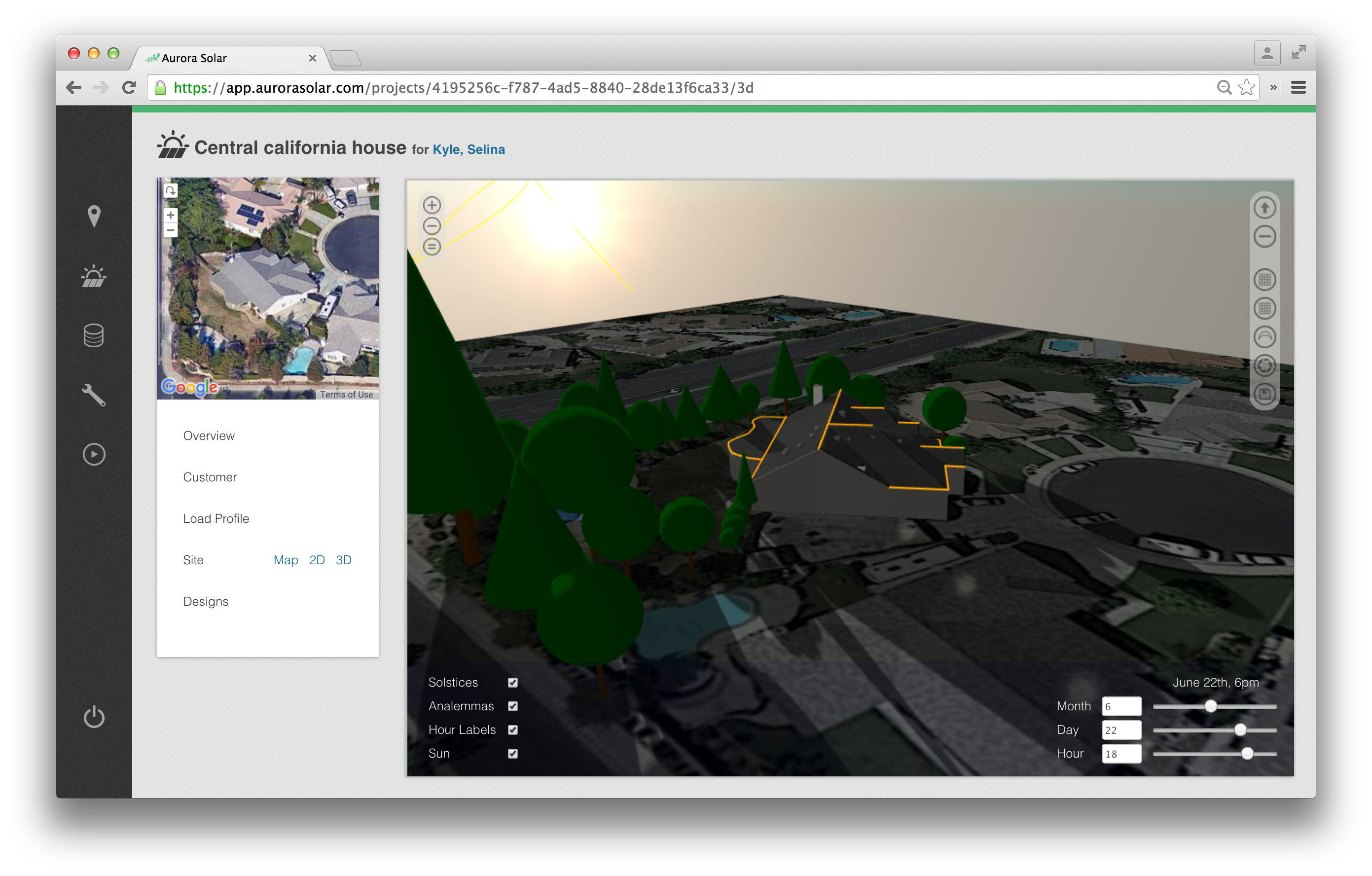Click the Day slider handle
Image resolution: width=1372 pixels, height=876 pixels.
click(1240, 730)
